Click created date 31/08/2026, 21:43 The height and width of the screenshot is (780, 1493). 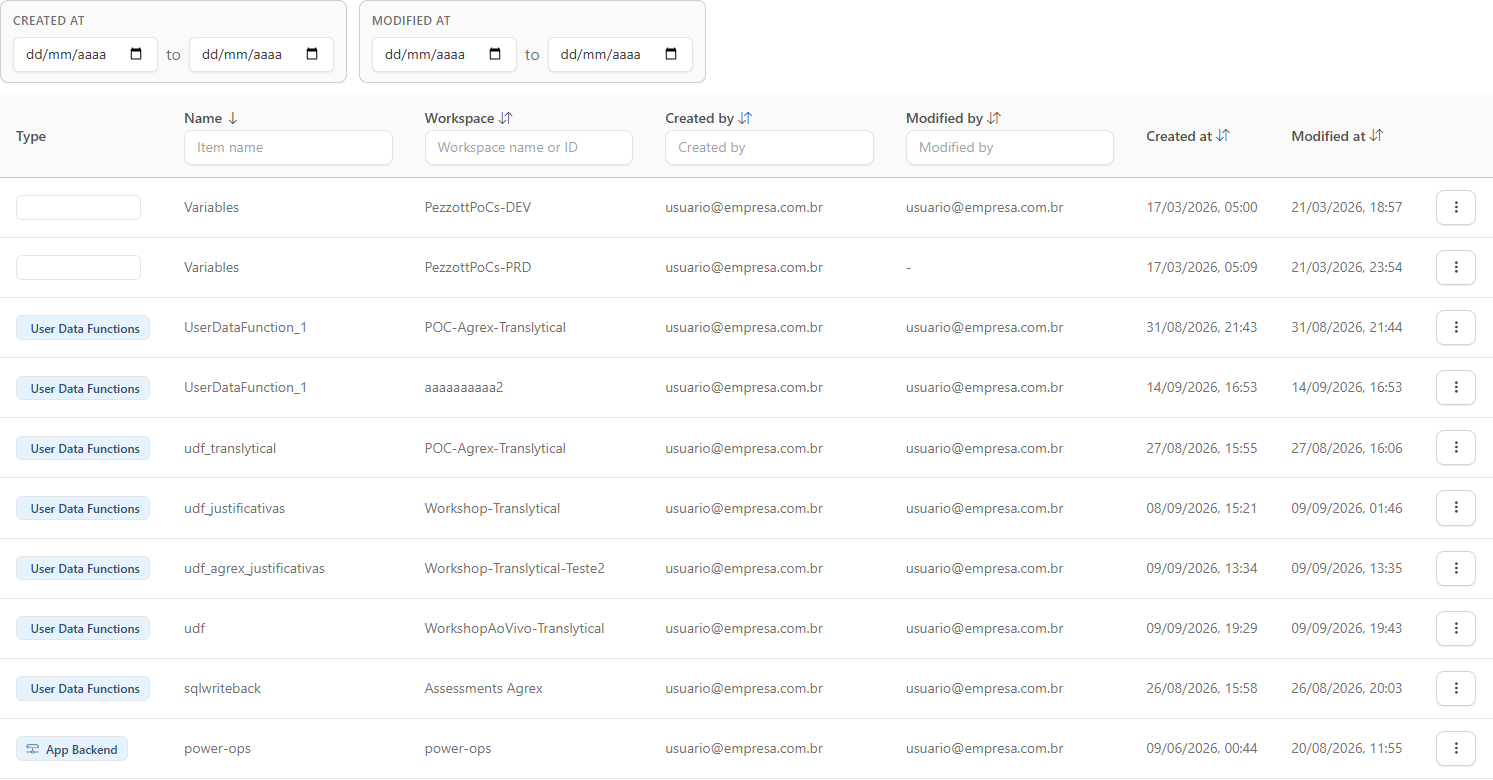click(x=1202, y=327)
